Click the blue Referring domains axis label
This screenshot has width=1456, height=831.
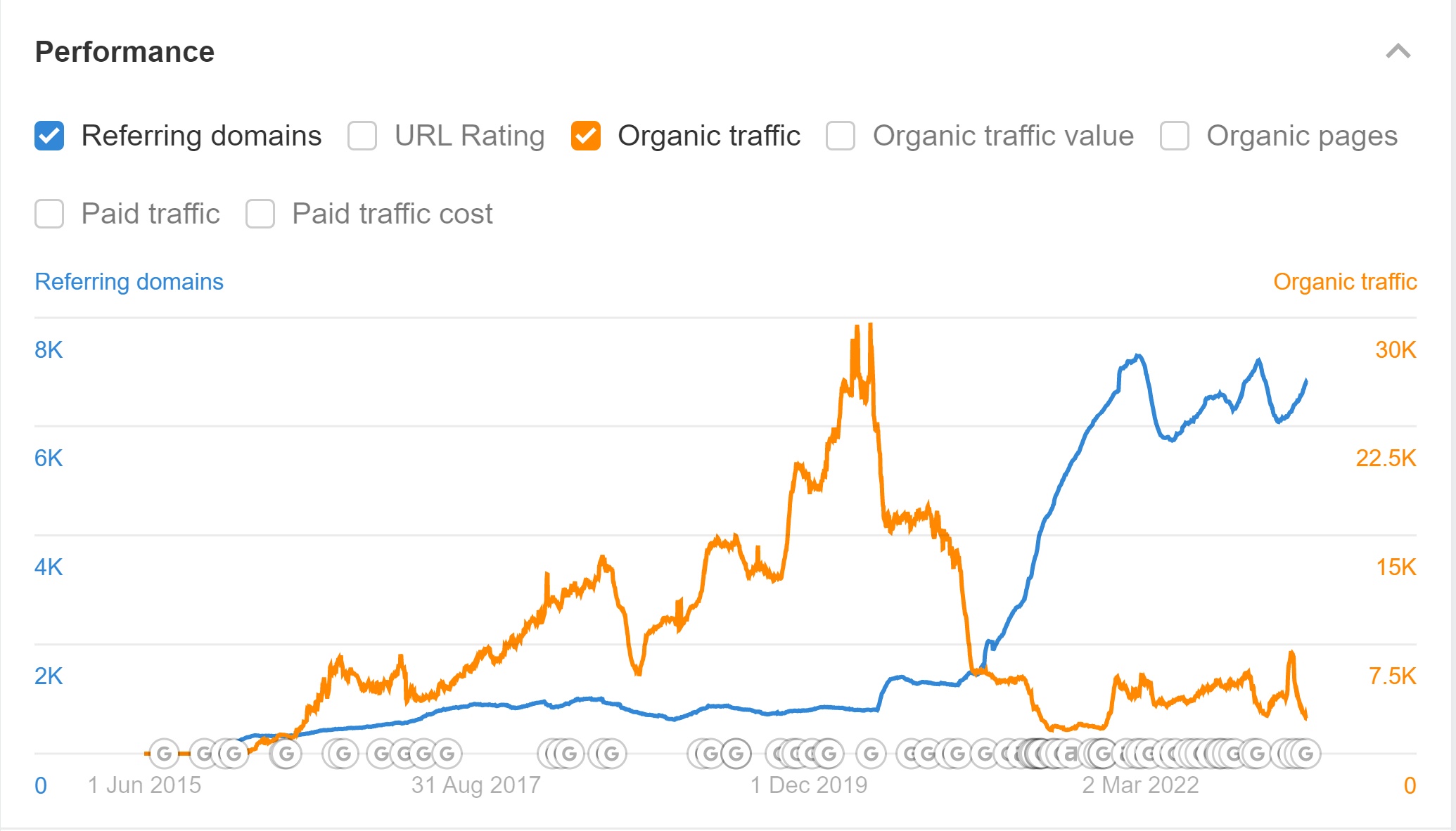129,282
